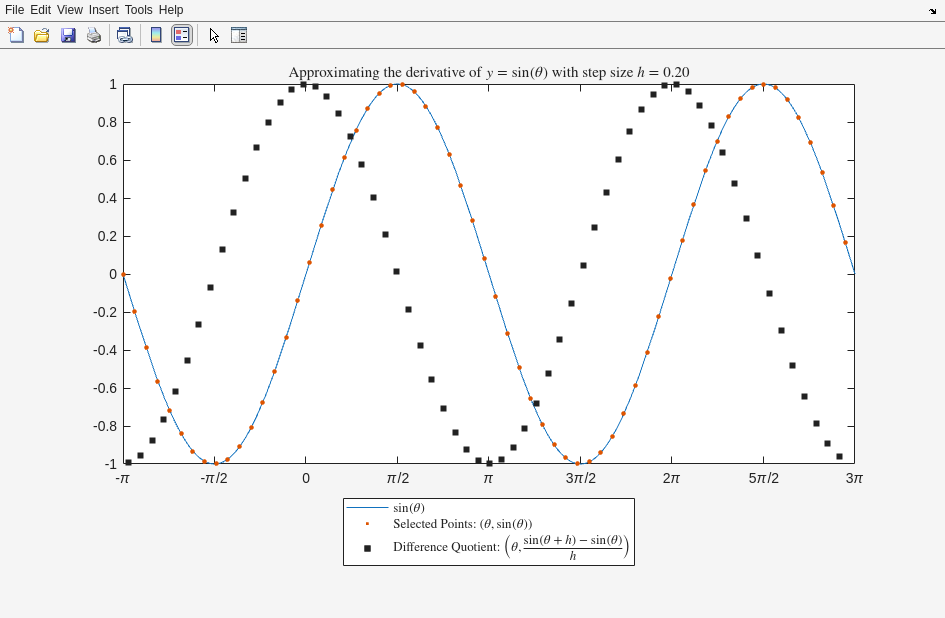The height and width of the screenshot is (618, 945).
Task: Open the File menu
Action: click(x=14, y=10)
